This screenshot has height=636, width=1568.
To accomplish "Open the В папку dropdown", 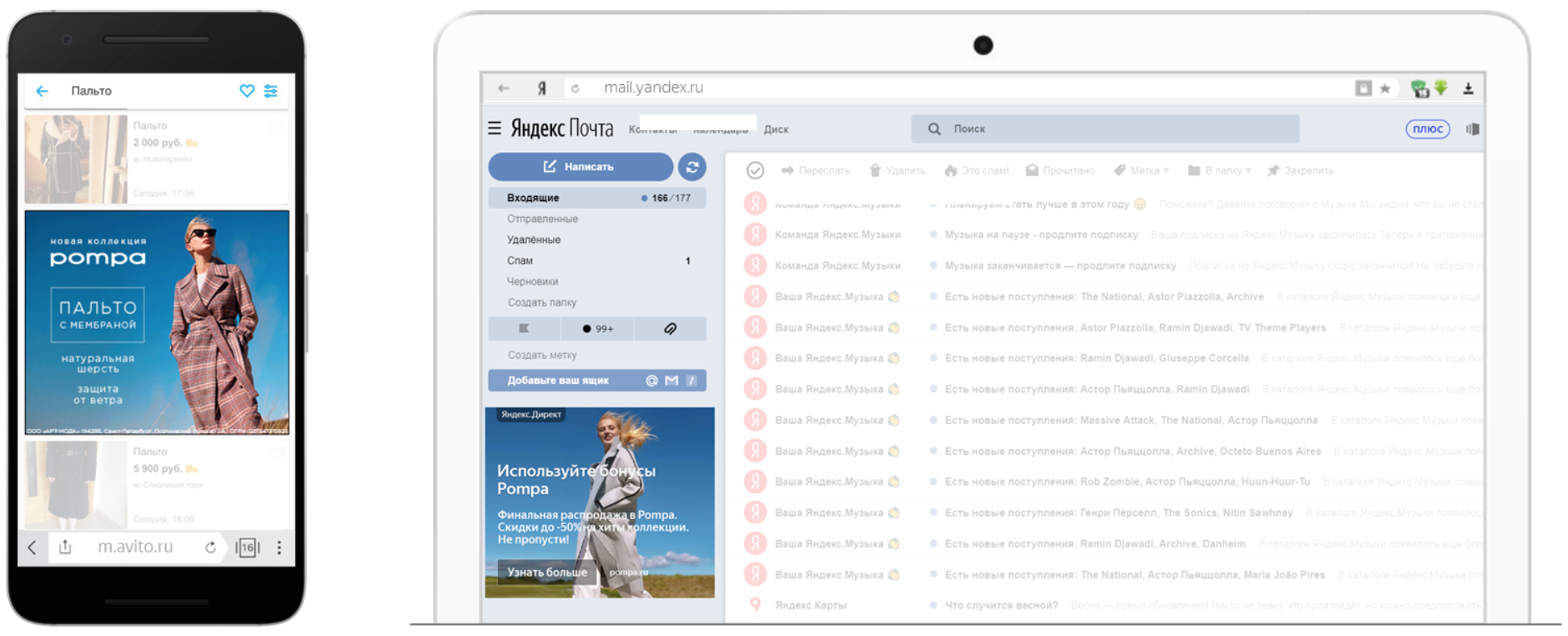I will tap(1219, 170).
